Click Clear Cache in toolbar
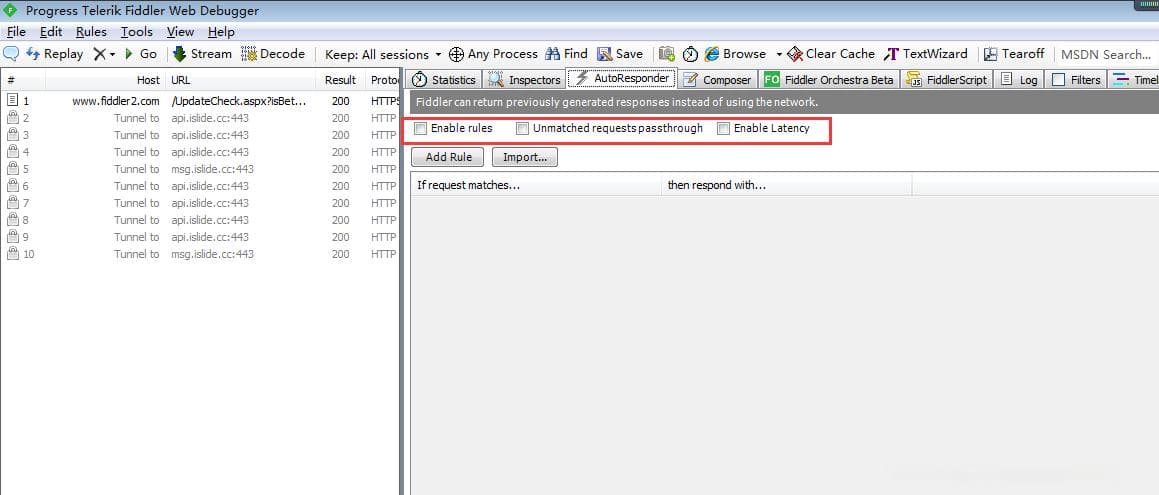1159x495 pixels. pos(831,53)
